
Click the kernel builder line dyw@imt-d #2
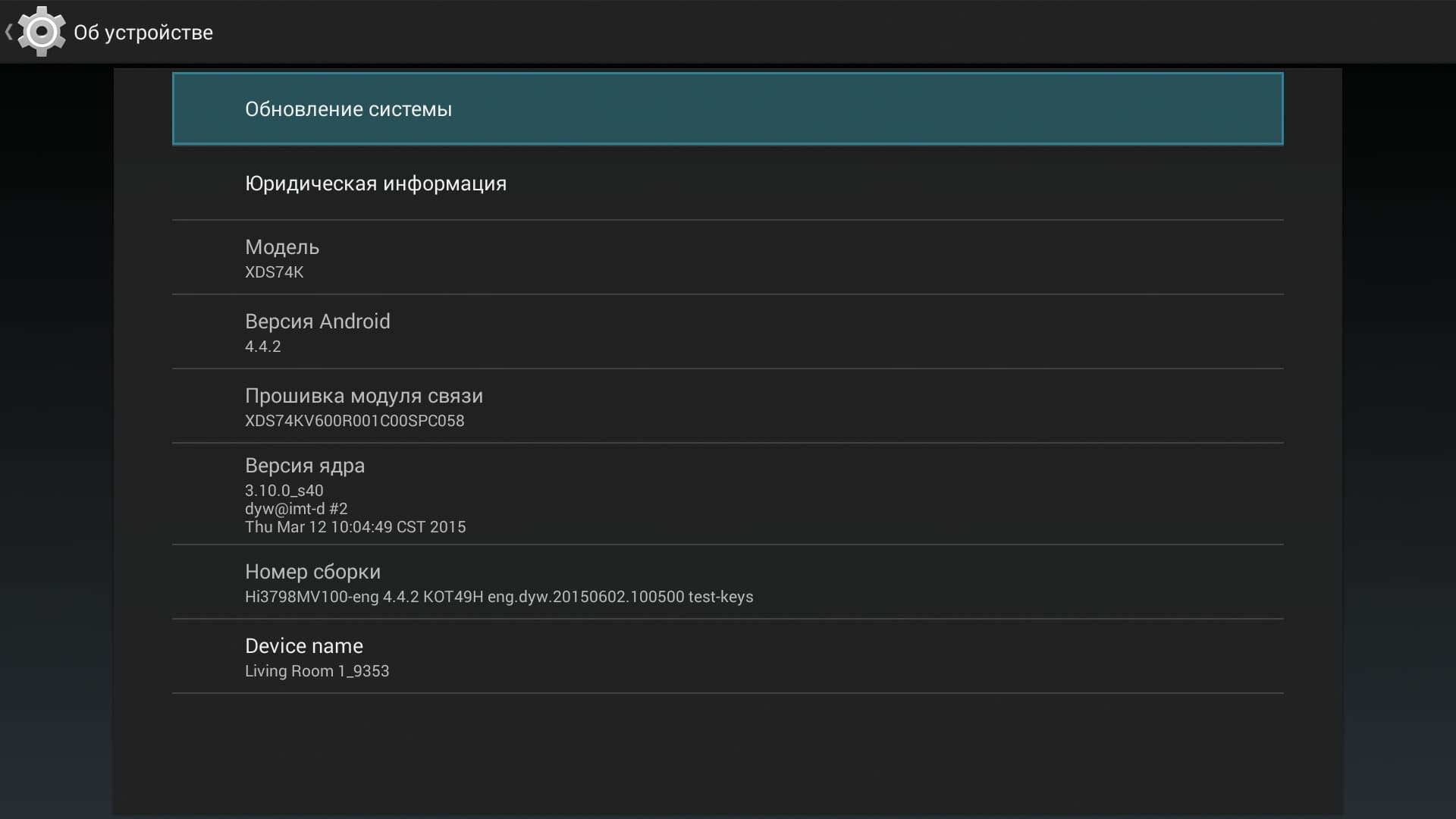click(x=296, y=509)
